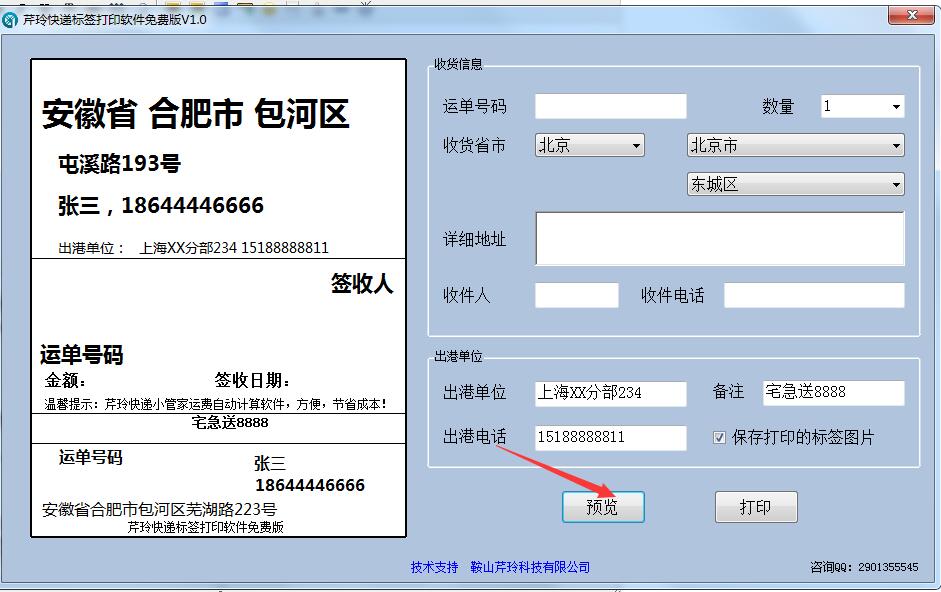
Task: Click the 签收日期 text on the label
Action: click(x=252, y=380)
